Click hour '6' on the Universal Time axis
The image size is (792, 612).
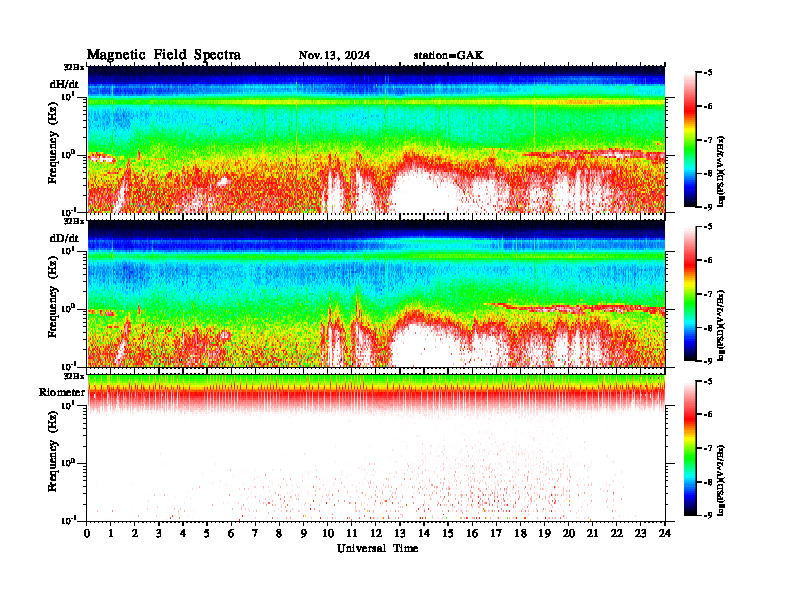tap(231, 534)
